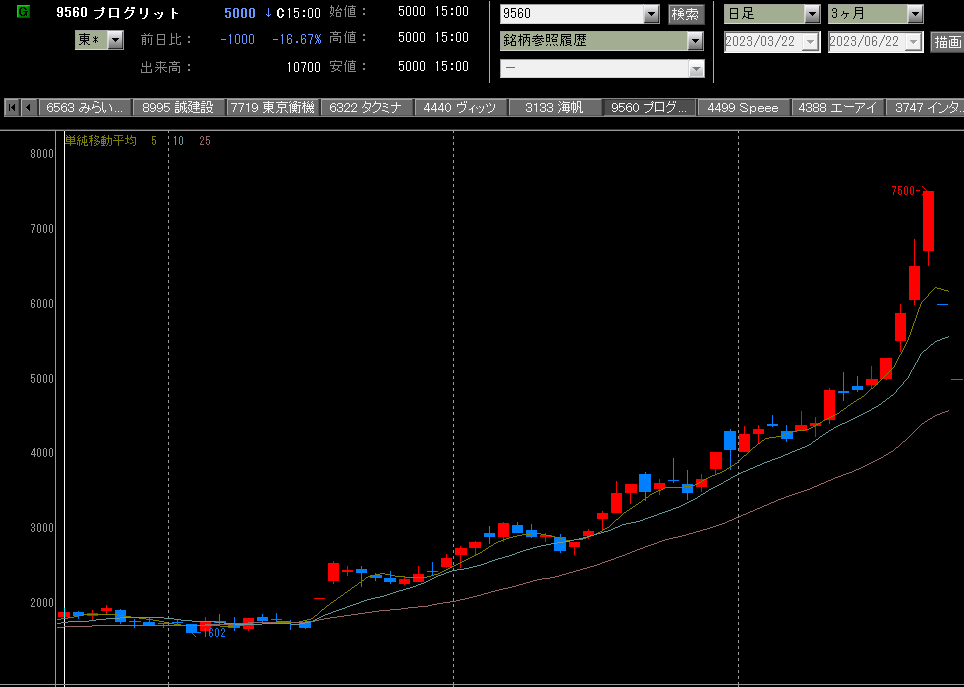964x687 pixels.
Task: Click the green G market icon
Action: click(x=23, y=11)
